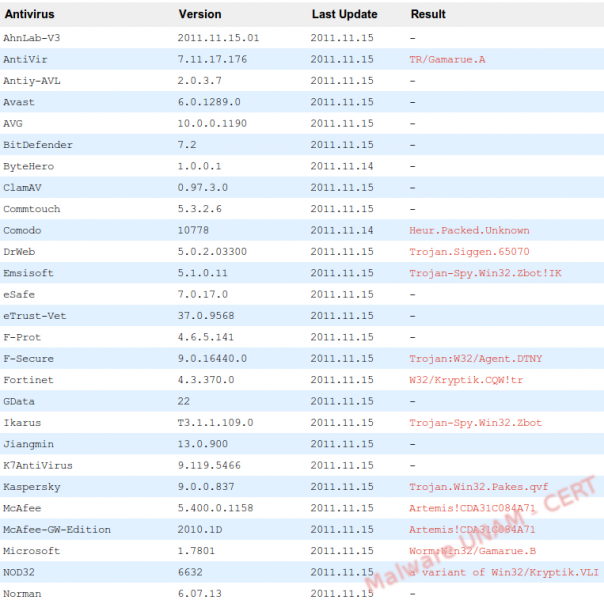
Task: Click the K7AntiVirus name cell
Action: coord(38,466)
